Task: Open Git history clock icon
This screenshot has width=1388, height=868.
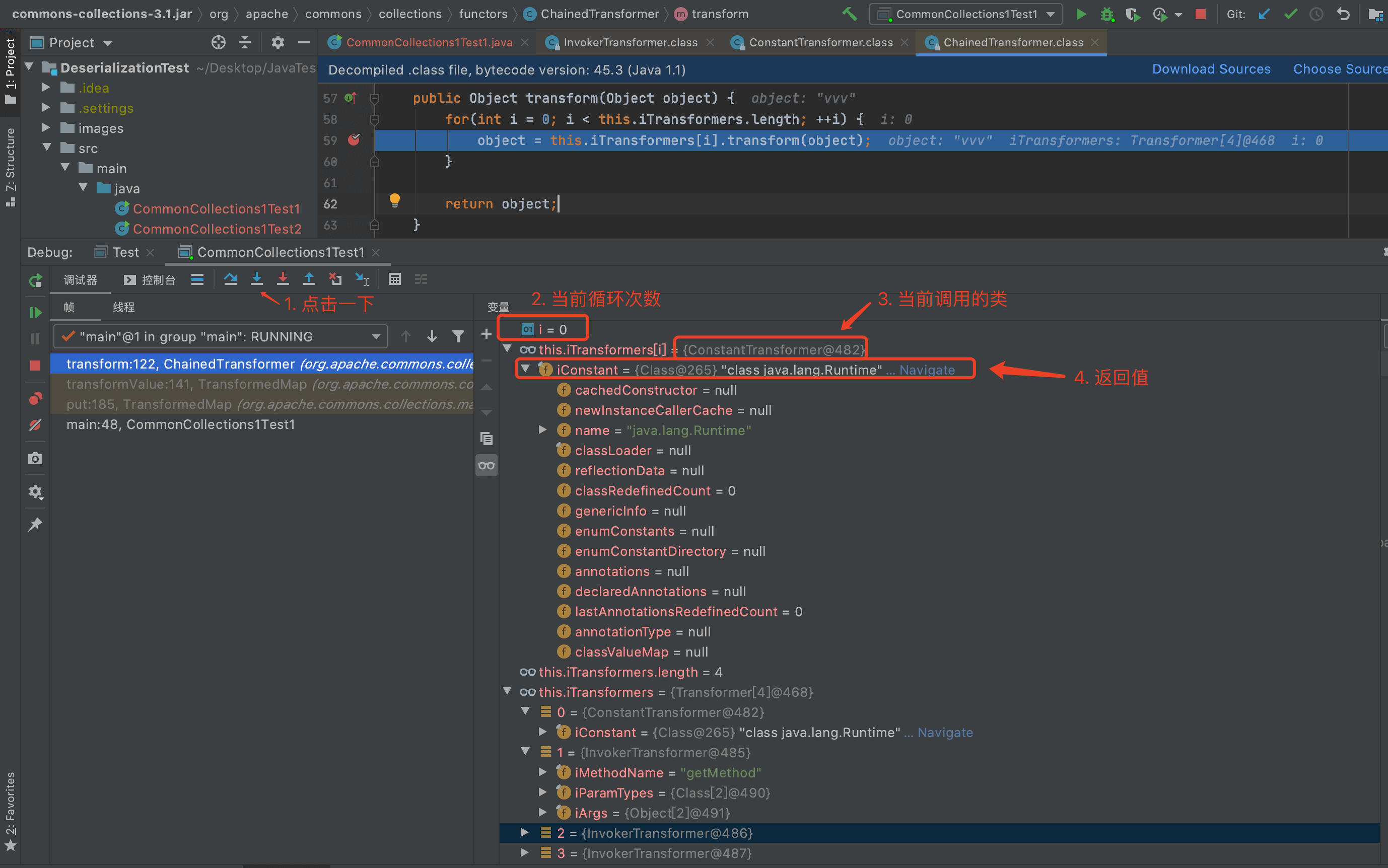Action: click(x=1316, y=14)
